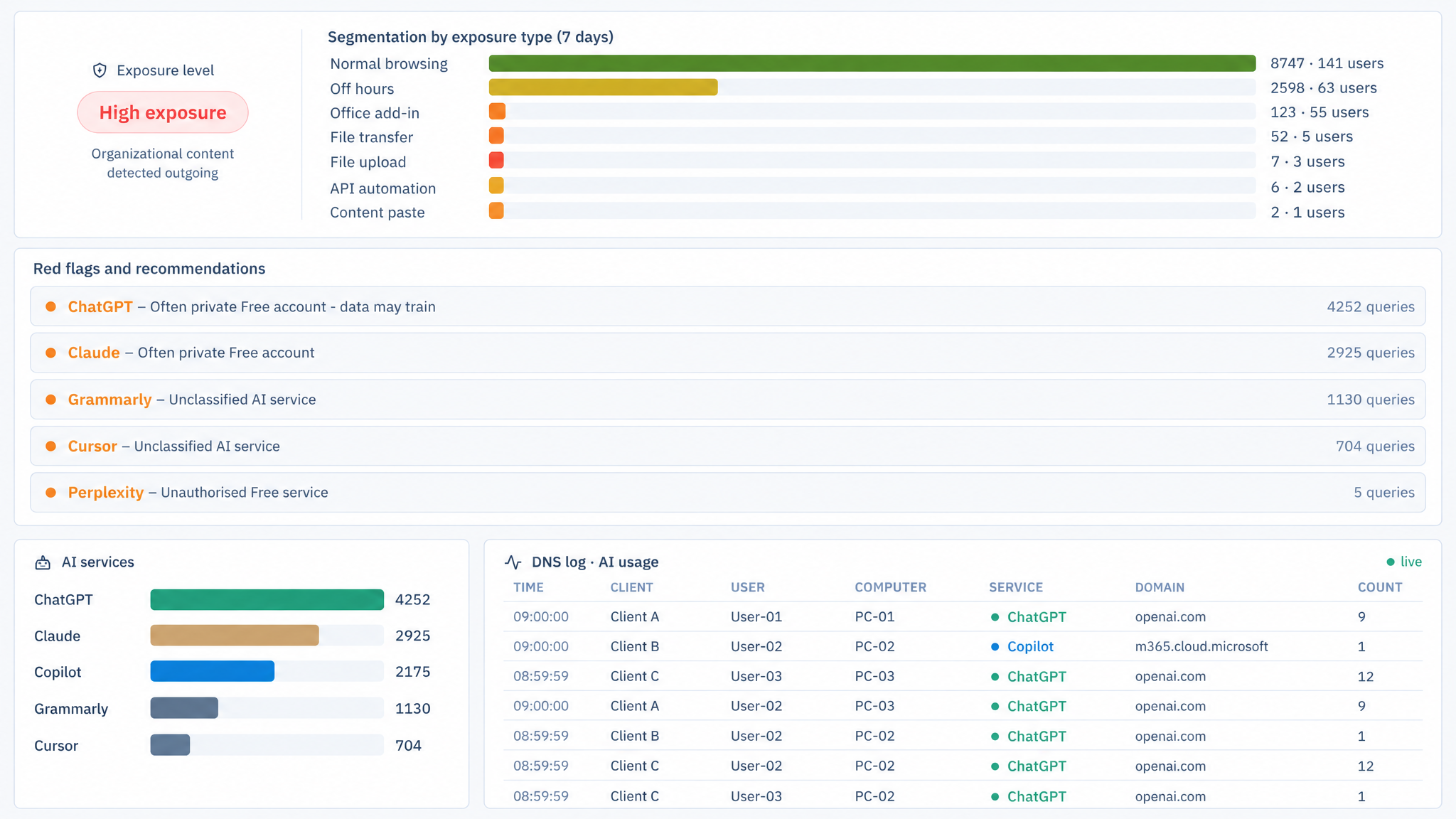Click 'Organizational content detected outgoing' text
Image resolution: width=1456 pixels, height=819 pixels.
(163, 163)
